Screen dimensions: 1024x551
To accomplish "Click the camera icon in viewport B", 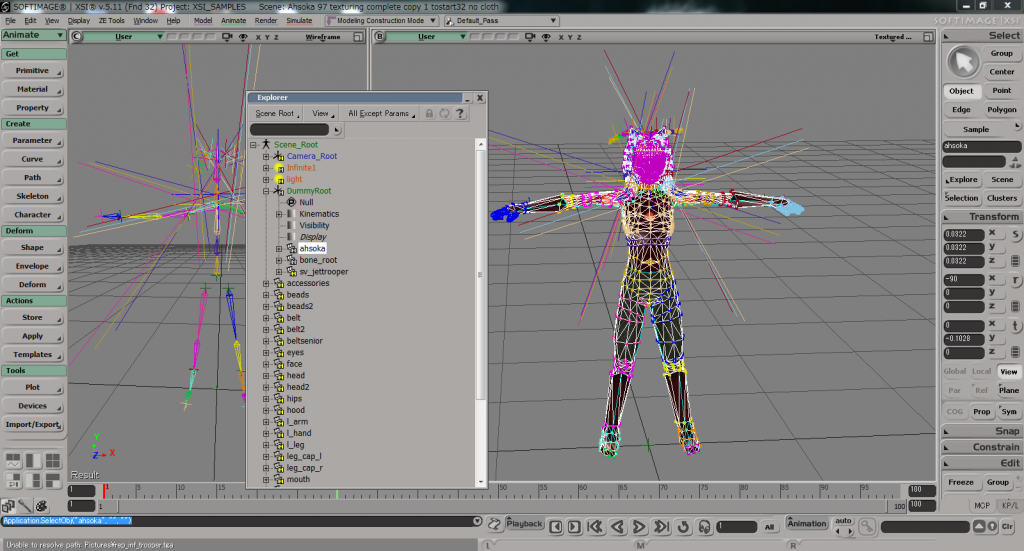I will [530, 37].
